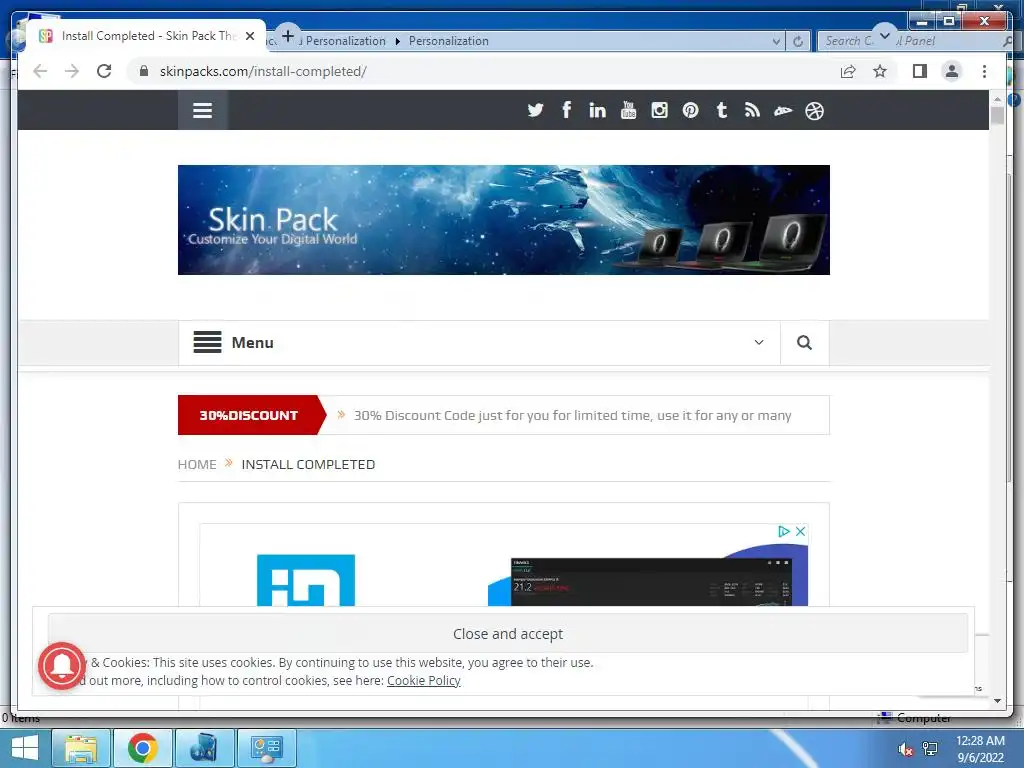Image resolution: width=1024 pixels, height=768 pixels.
Task: Click the muted volume tray icon
Action: tap(905, 749)
